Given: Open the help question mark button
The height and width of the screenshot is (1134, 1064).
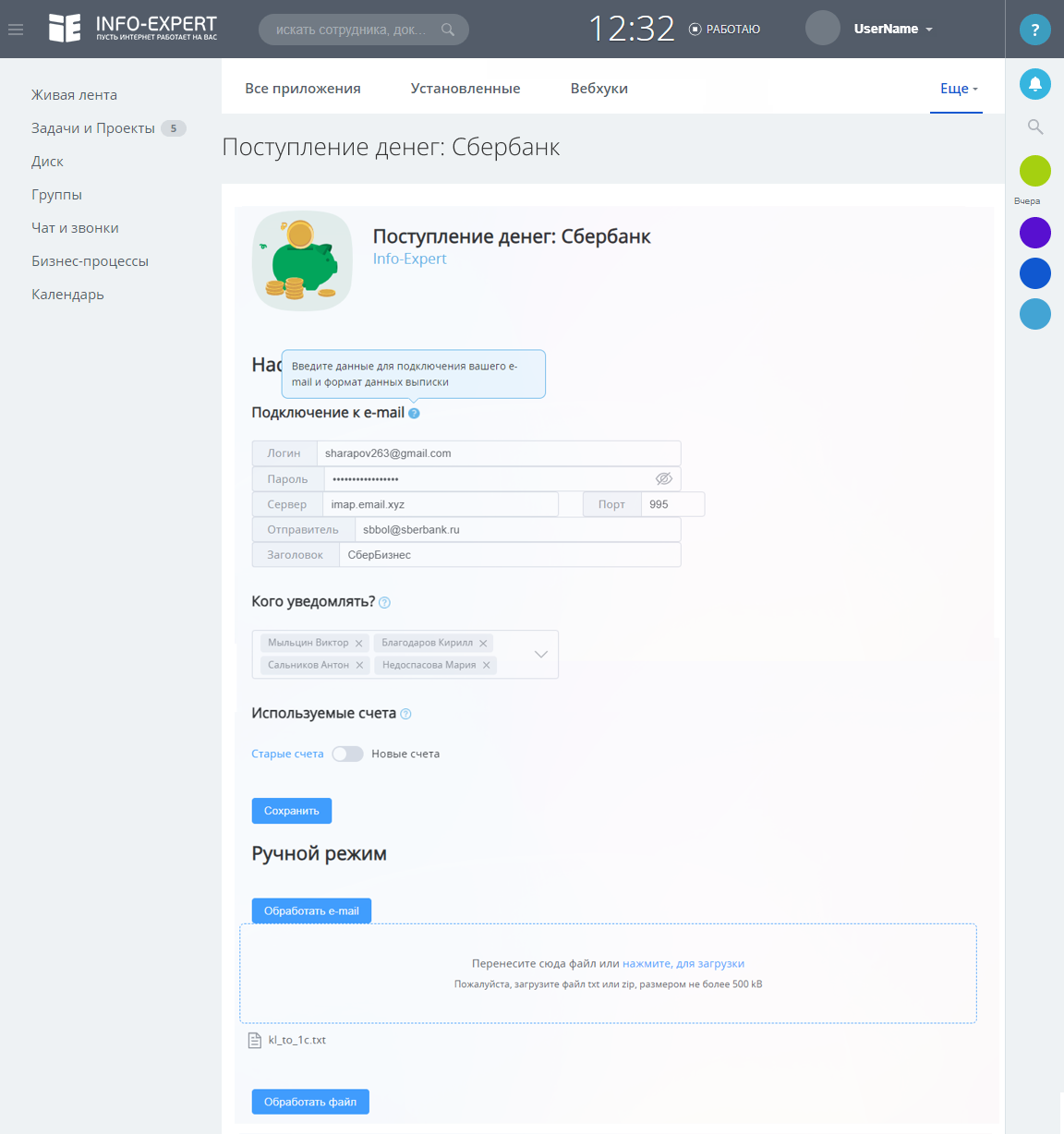Looking at the screenshot, I should (1035, 30).
